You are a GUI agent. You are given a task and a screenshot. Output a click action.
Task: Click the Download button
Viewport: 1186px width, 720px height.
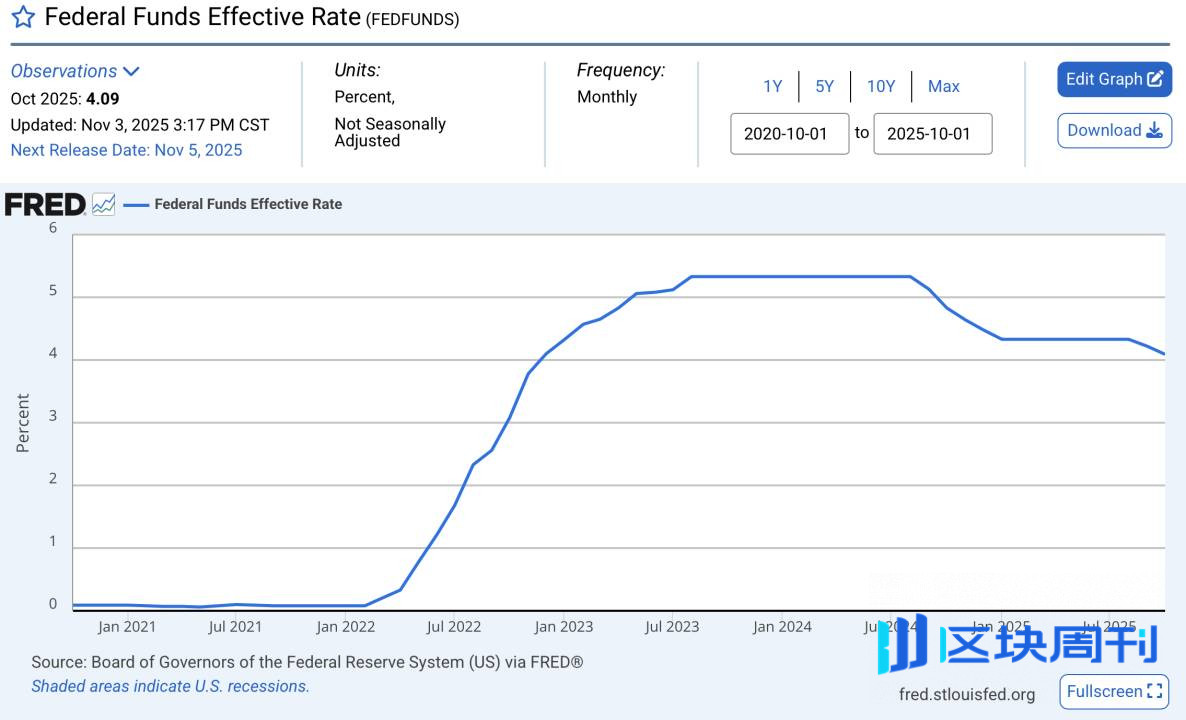pos(1114,131)
